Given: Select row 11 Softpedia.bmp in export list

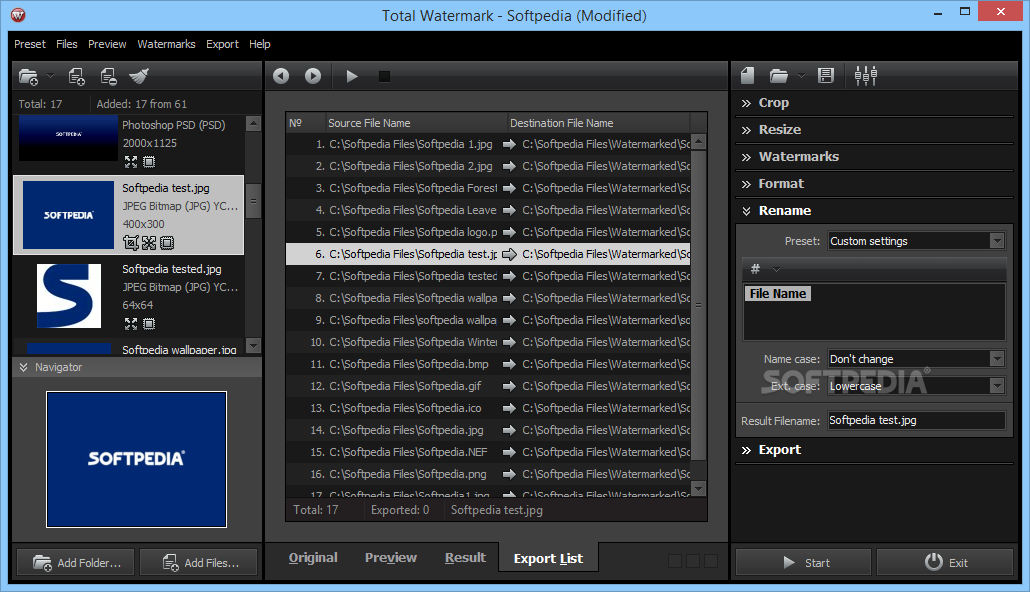Looking at the screenshot, I should (488, 364).
